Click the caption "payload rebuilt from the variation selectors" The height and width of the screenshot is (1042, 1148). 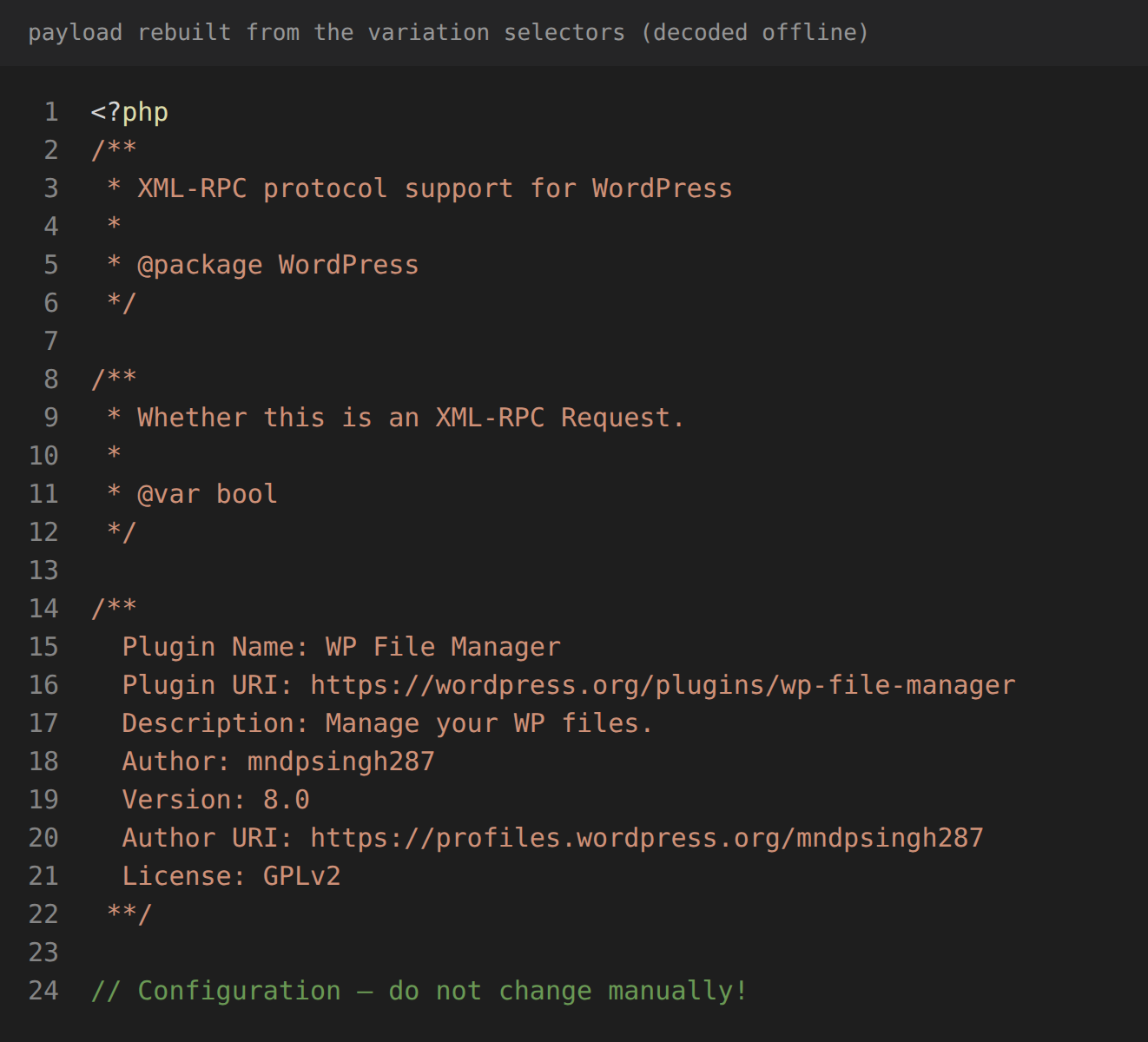click(x=327, y=33)
